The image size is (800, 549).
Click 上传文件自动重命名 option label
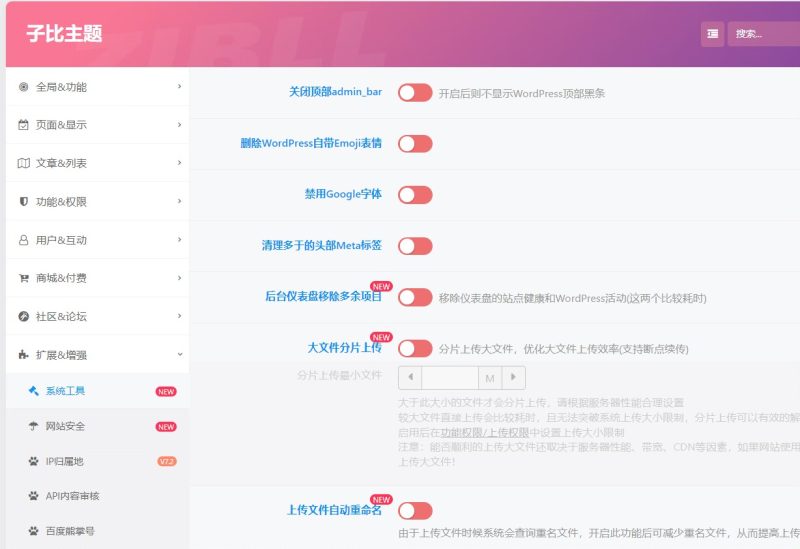(334, 510)
